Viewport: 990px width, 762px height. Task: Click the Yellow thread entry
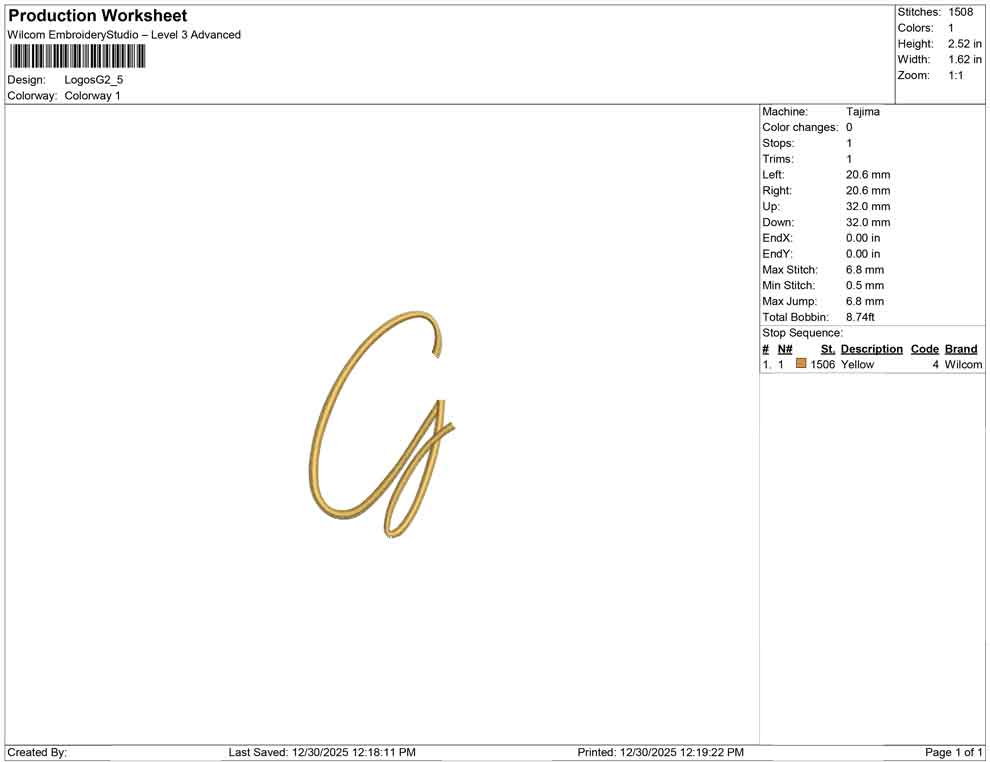pos(856,364)
